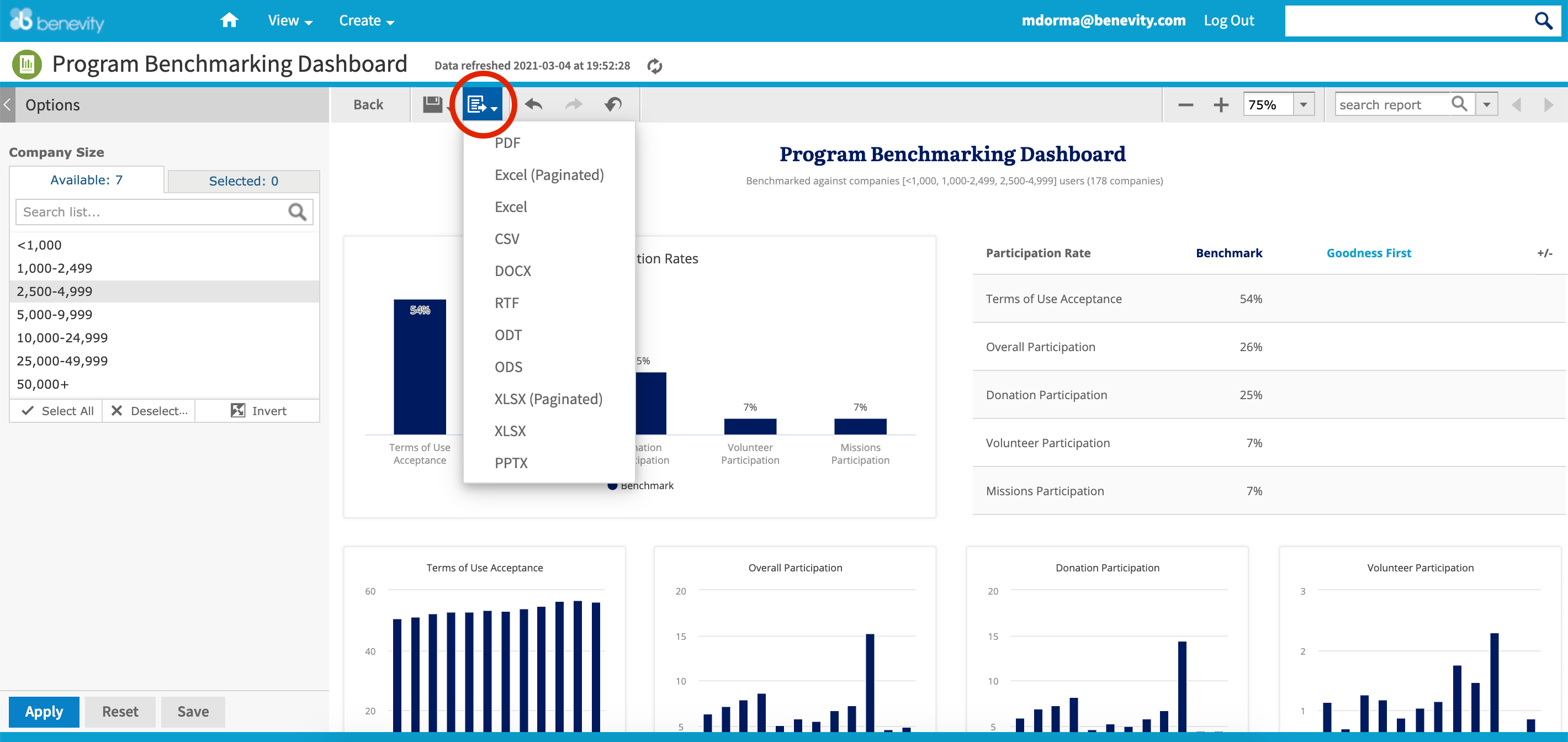Click the green dashboard chart icon
Screen dimensions: 1568x742
point(27,64)
